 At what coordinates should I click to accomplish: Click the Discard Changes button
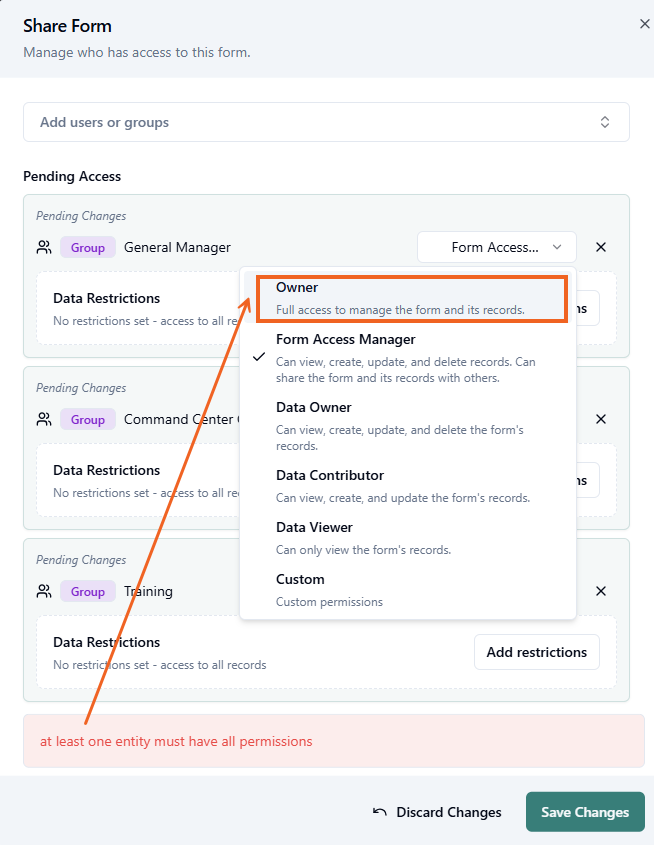pos(437,812)
